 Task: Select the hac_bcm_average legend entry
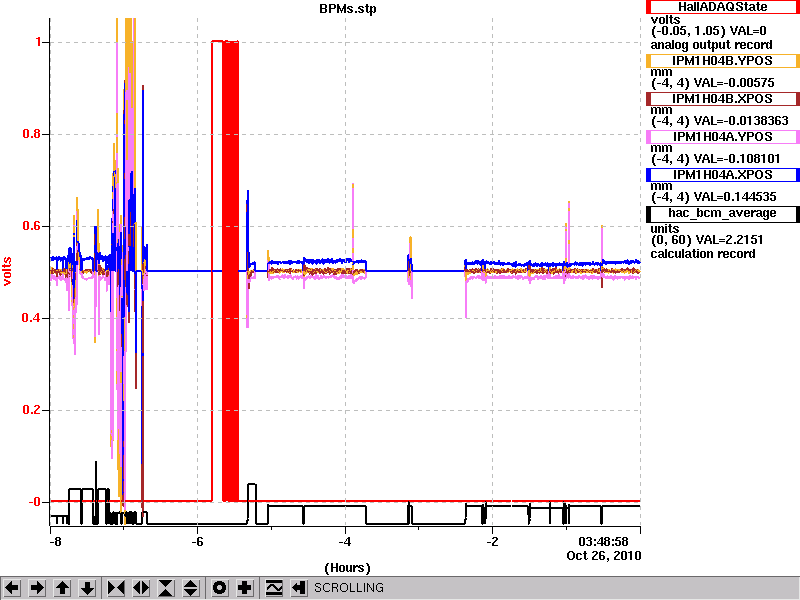pos(722,213)
